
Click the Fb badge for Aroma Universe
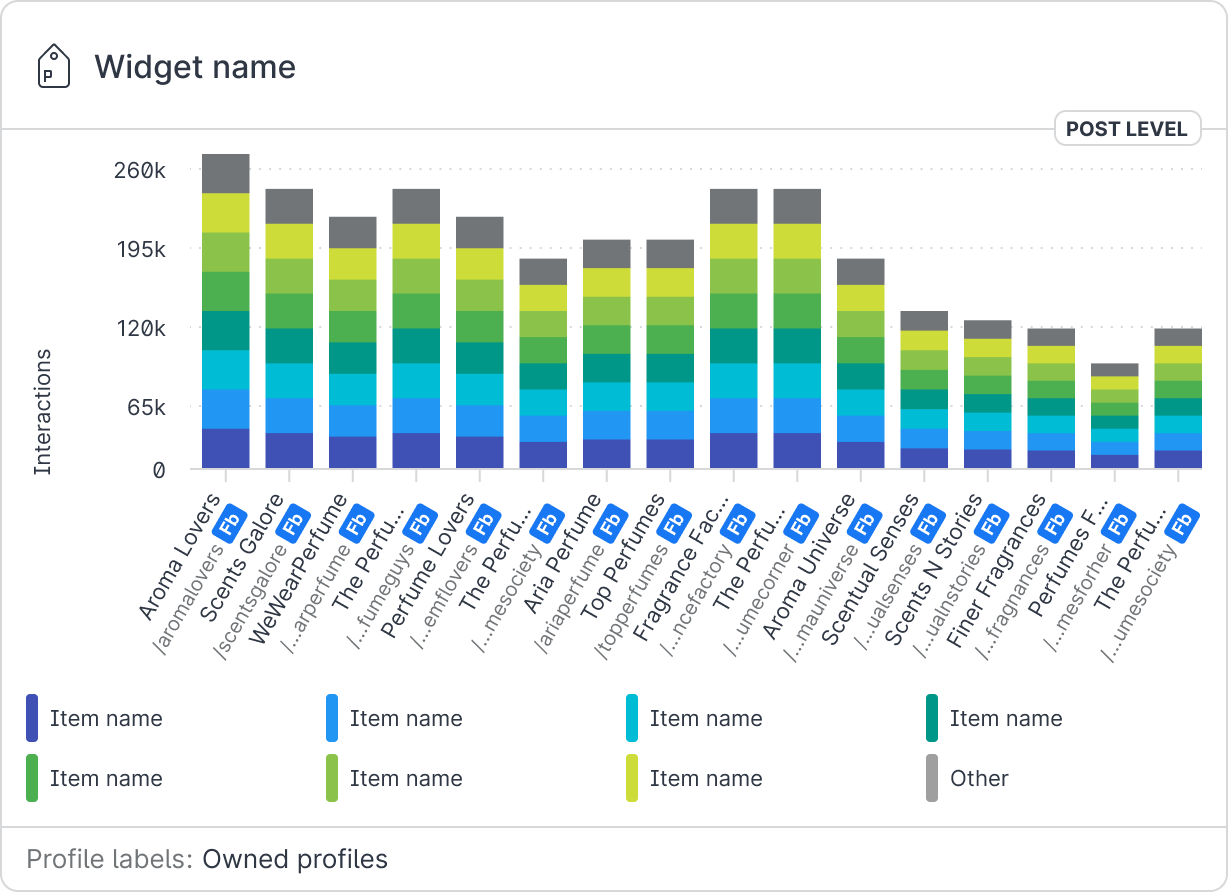coord(867,522)
